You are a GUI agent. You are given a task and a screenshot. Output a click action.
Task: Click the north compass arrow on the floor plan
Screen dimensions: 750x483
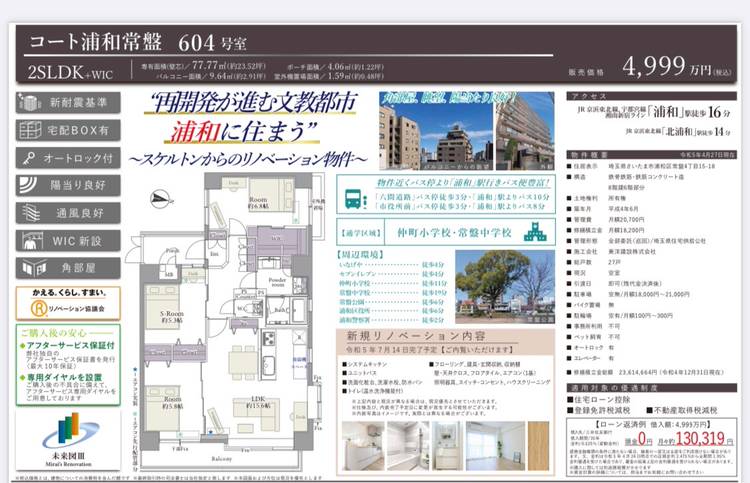coord(162,198)
